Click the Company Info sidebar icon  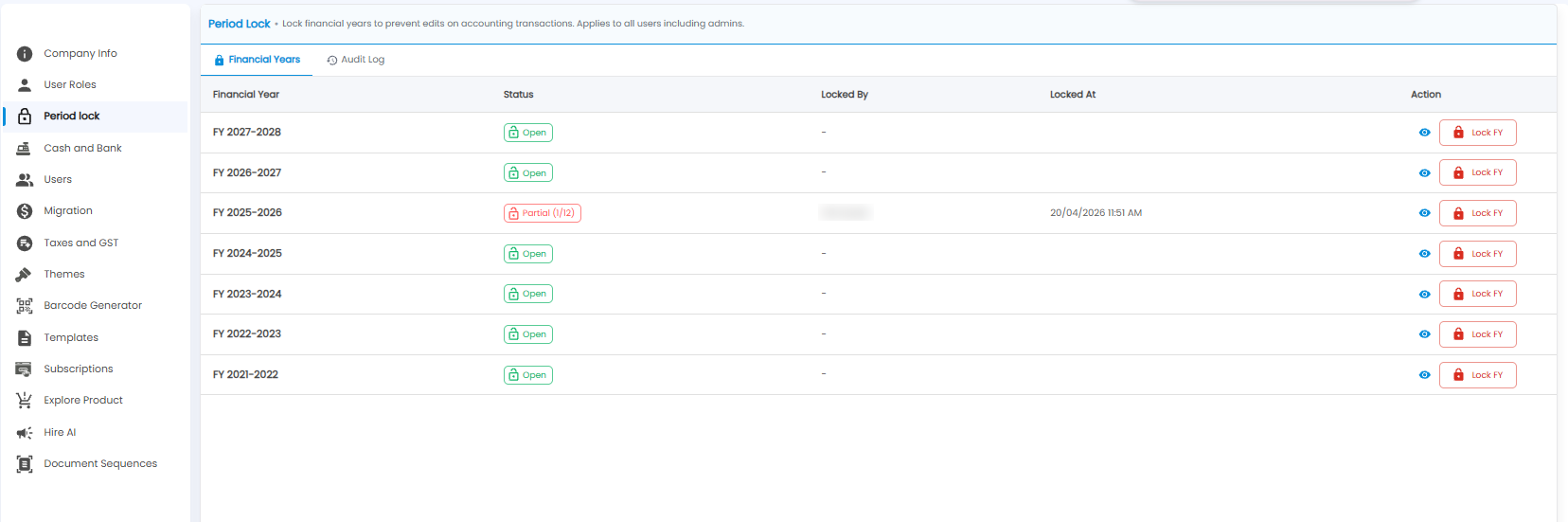(25, 54)
